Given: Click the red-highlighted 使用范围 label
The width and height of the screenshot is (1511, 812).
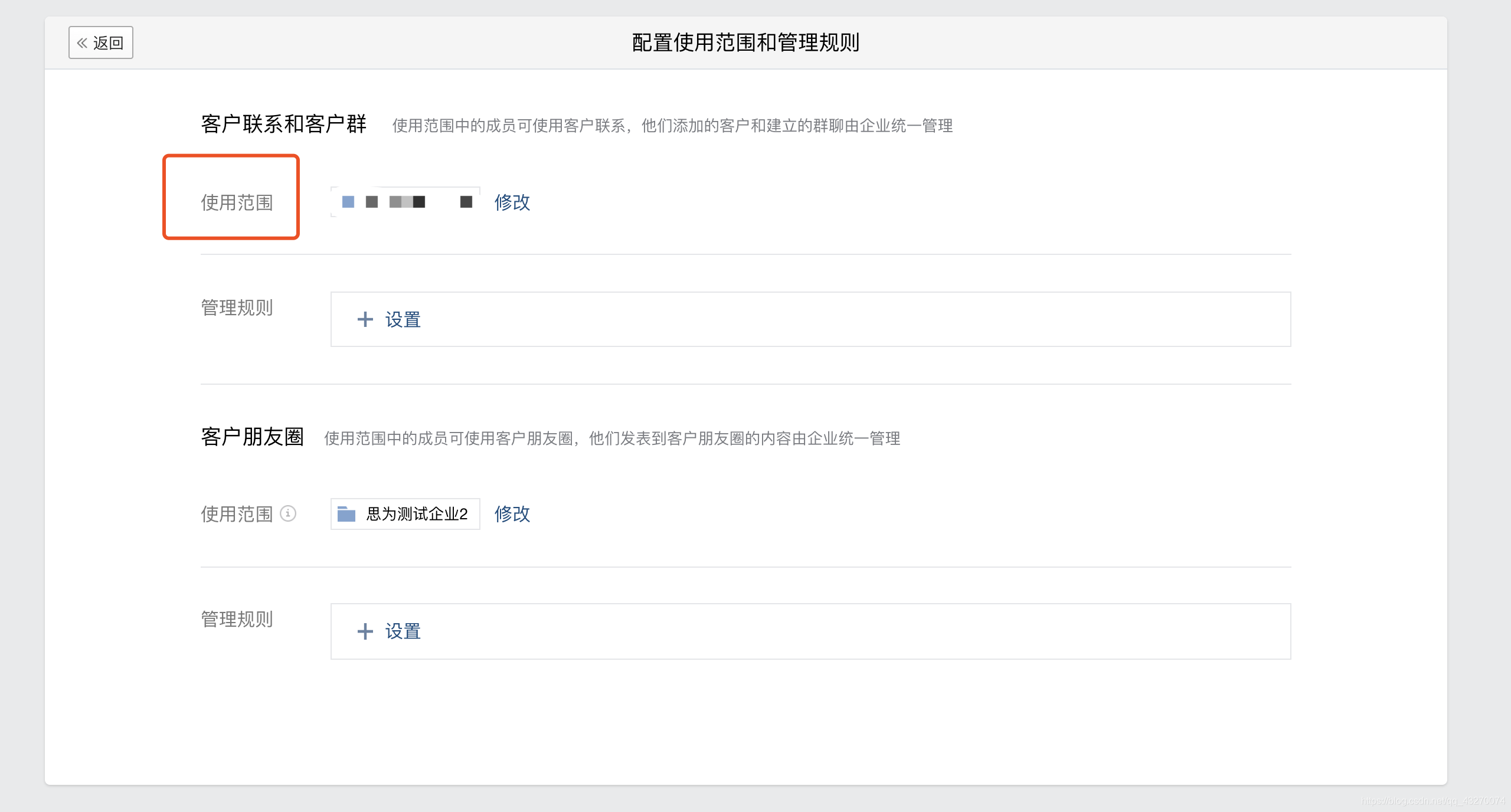Looking at the screenshot, I should pos(237,202).
